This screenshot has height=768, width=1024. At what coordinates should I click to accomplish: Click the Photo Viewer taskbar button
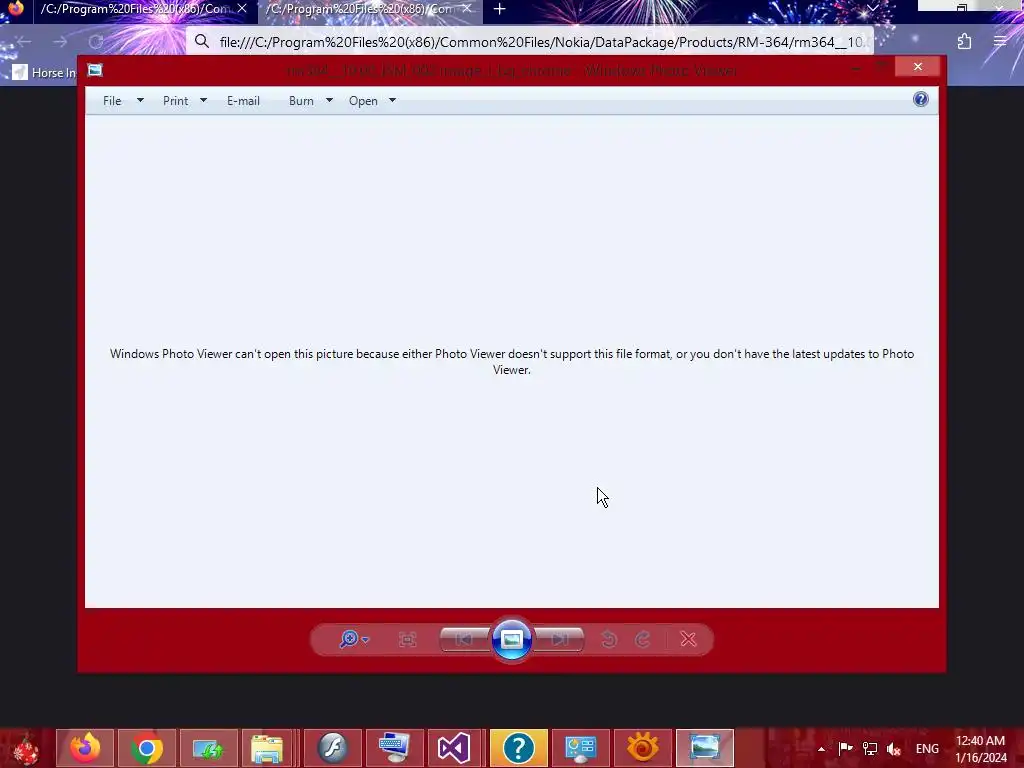pos(705,748)
